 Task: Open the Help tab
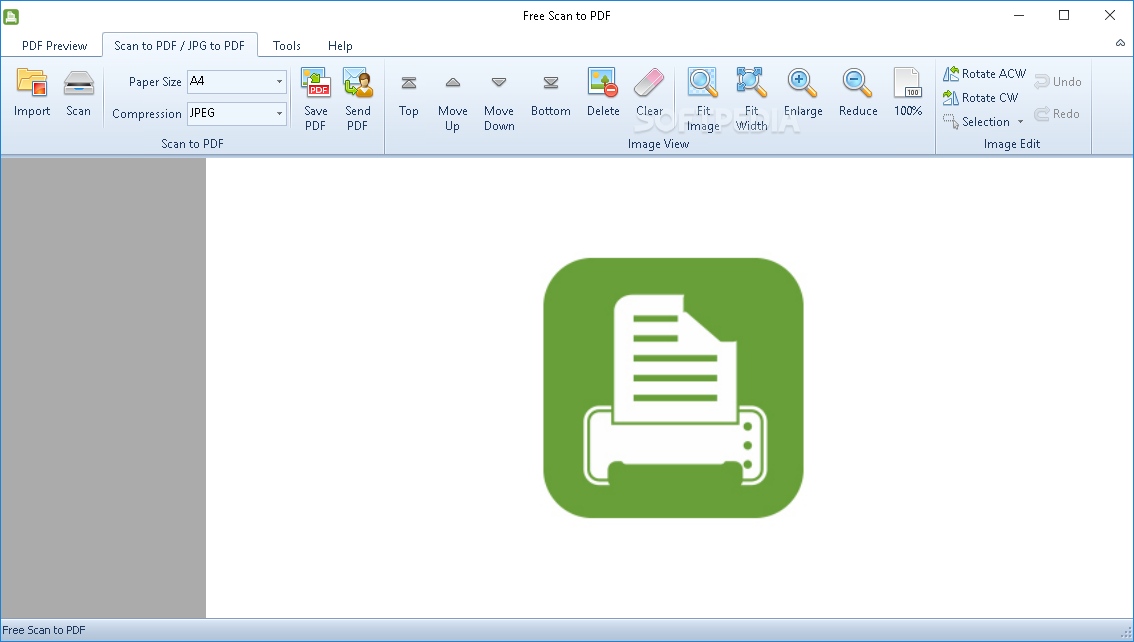click(x=340, y=46)
